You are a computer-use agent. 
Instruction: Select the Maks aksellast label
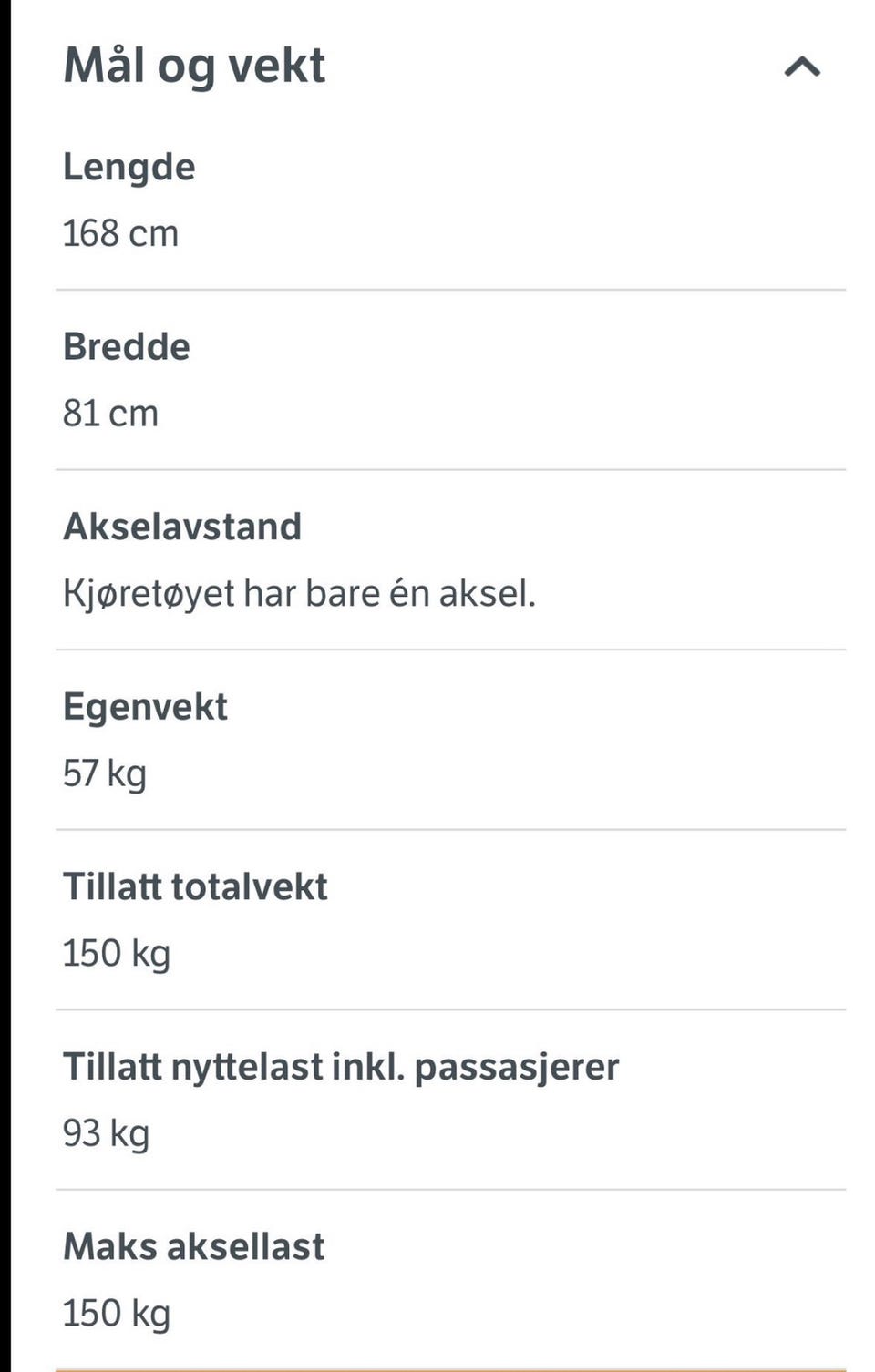193,1246
